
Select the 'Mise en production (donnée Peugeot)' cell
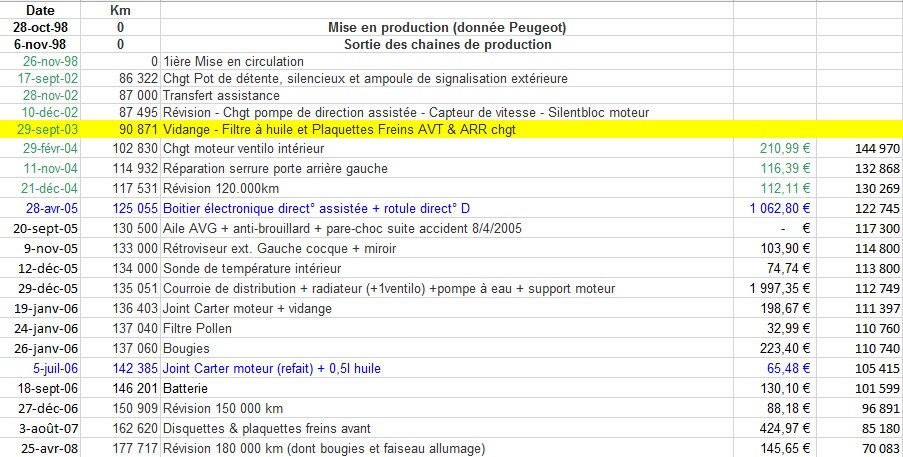coord(446,27)
